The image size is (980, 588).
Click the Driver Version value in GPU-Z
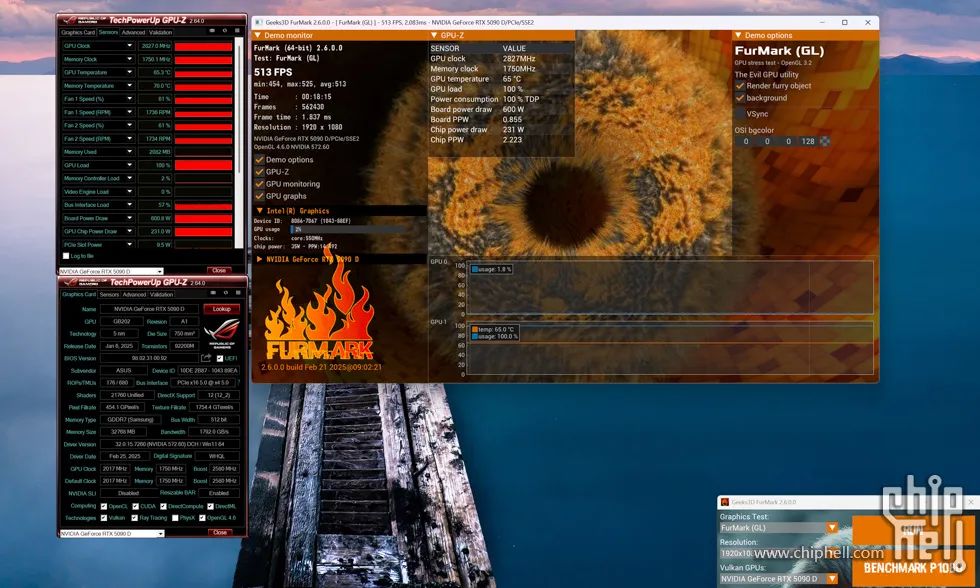coord(169,444)
